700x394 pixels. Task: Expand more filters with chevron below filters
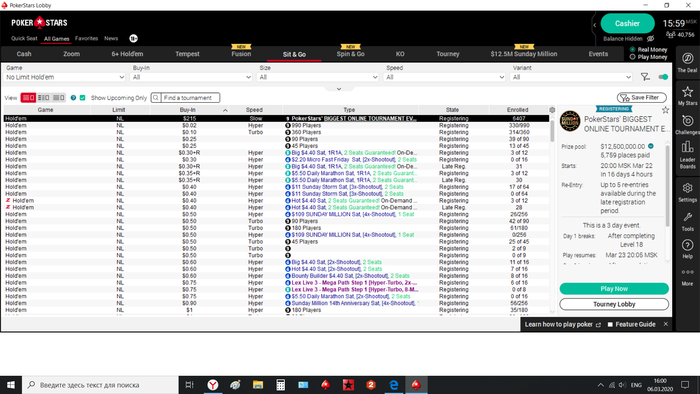point(339,89)
